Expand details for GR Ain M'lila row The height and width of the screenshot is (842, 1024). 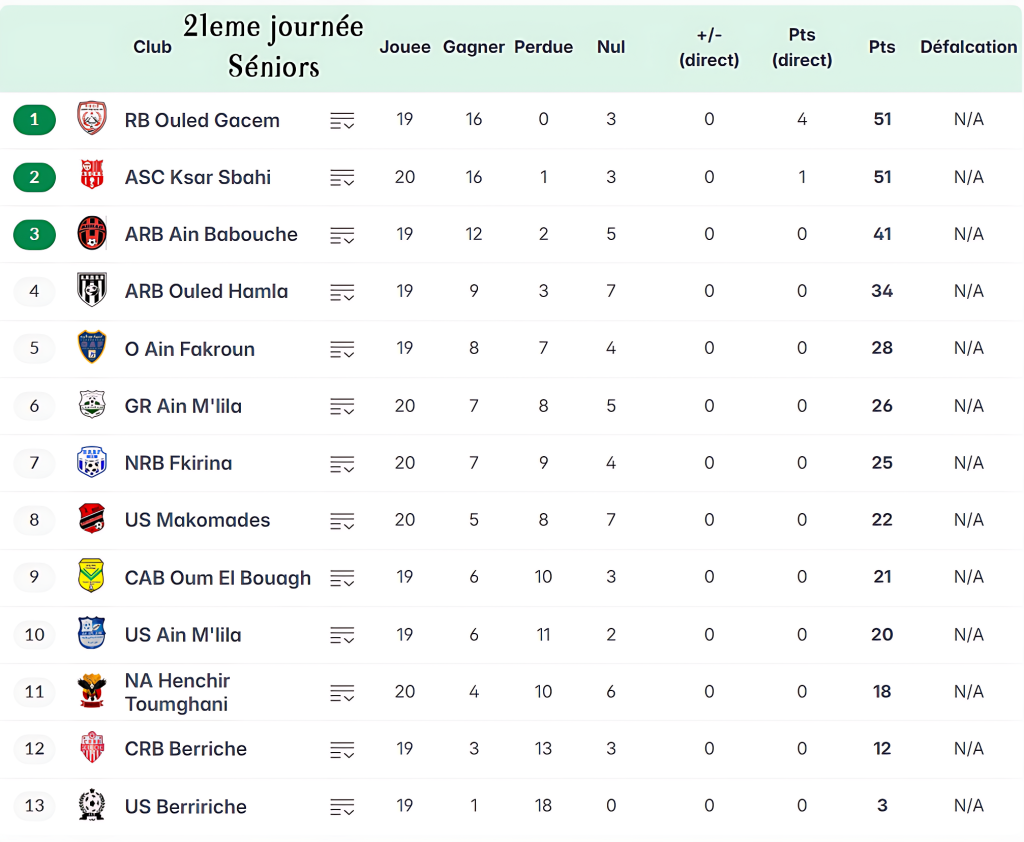[x=342, y=407]
